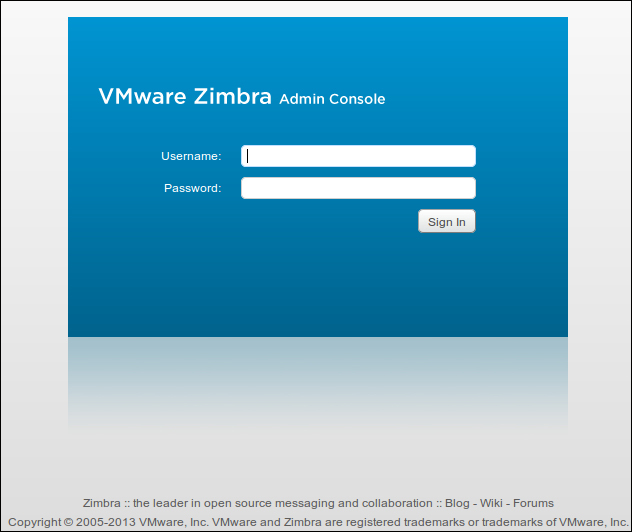
Task: Click the right end of the Password field
Action: pos(468,188)
